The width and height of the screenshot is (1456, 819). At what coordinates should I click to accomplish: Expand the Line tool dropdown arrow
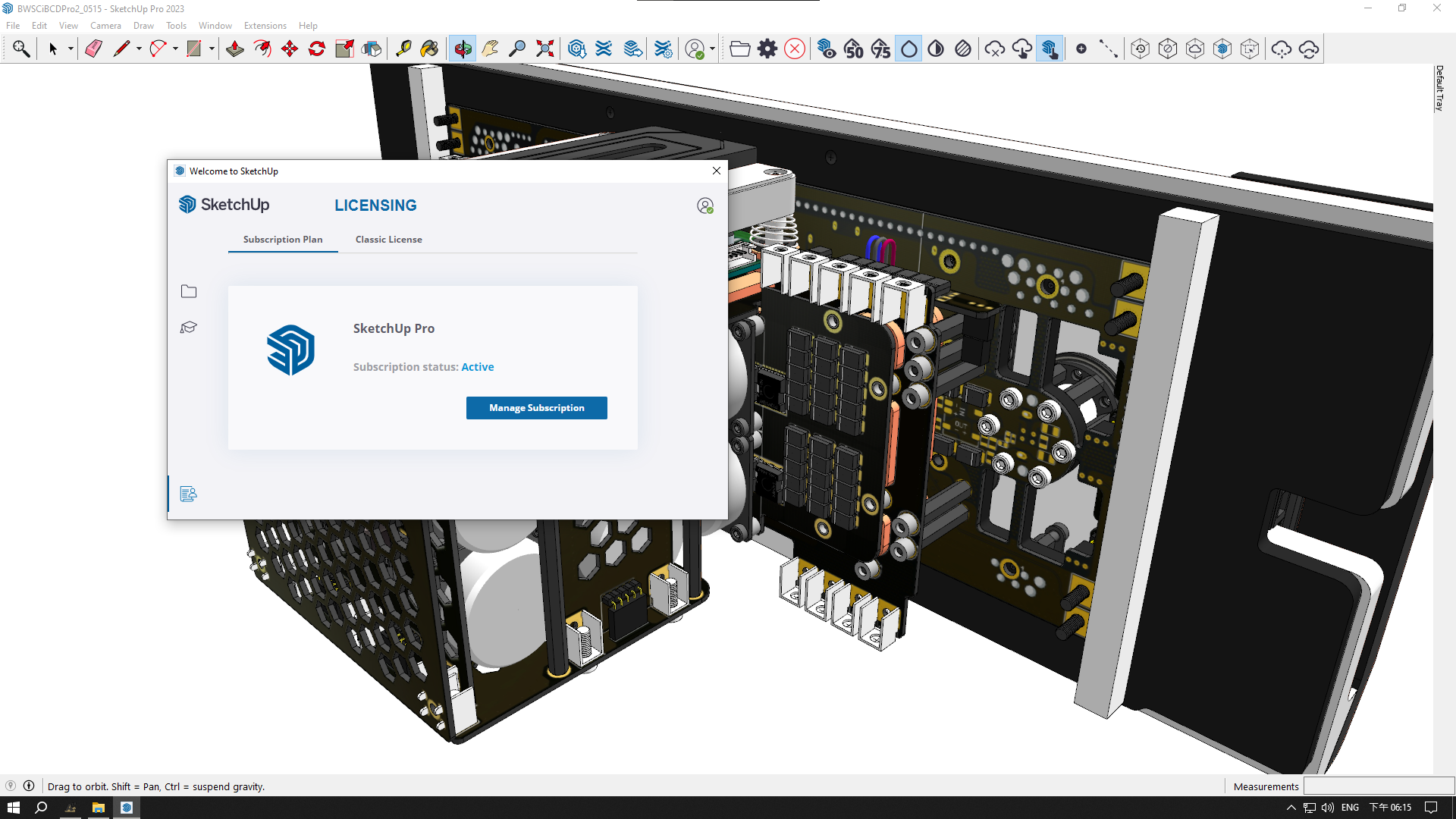coord(139,49)
